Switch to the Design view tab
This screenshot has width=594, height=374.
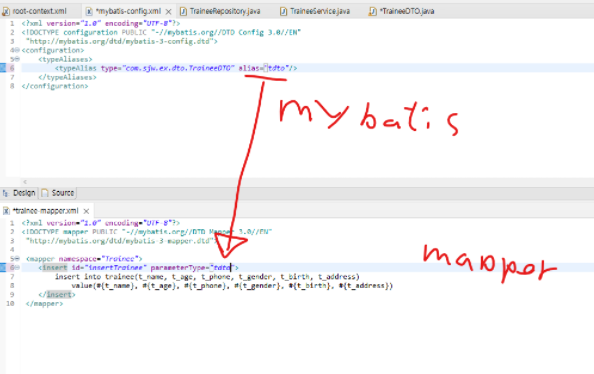click(19, 193)
